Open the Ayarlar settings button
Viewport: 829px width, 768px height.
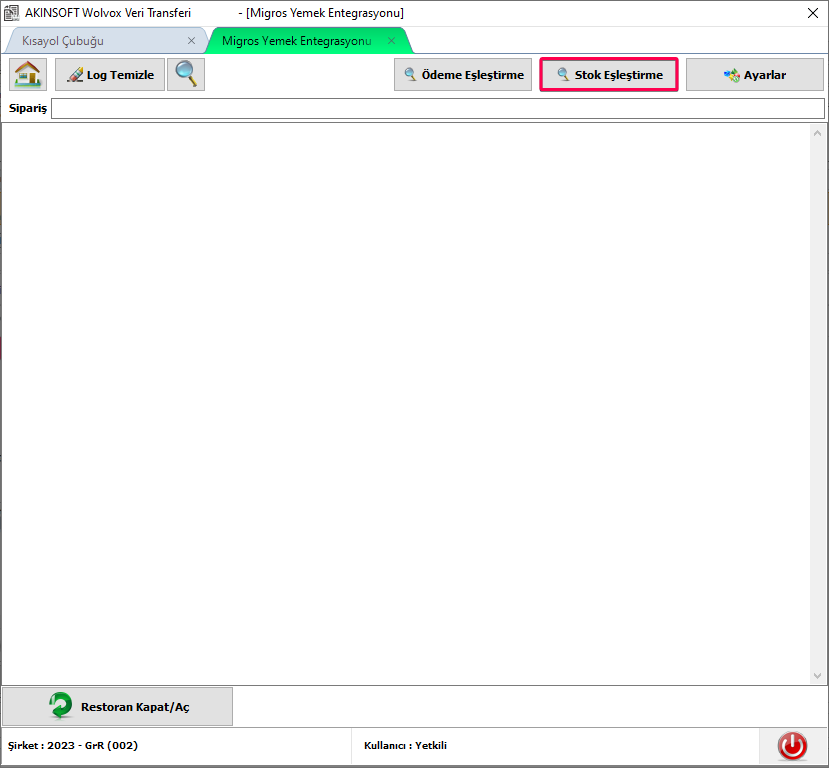[754, 75]
